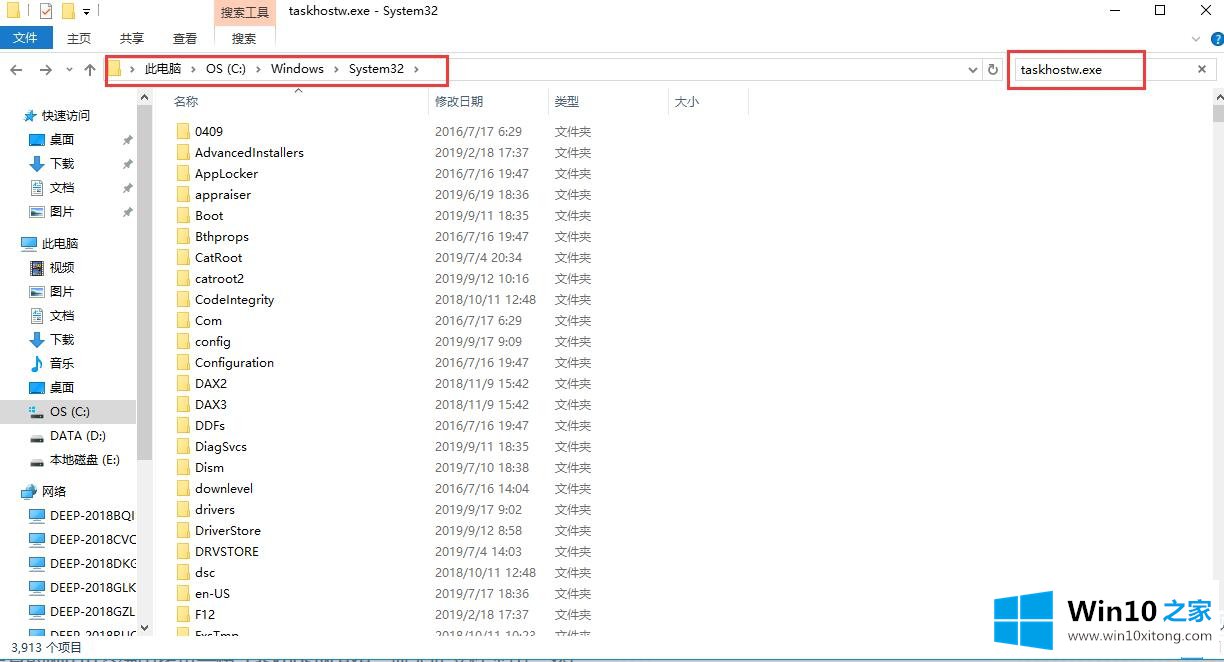Switch to the 主页 ribbon tab

[79, 38]
